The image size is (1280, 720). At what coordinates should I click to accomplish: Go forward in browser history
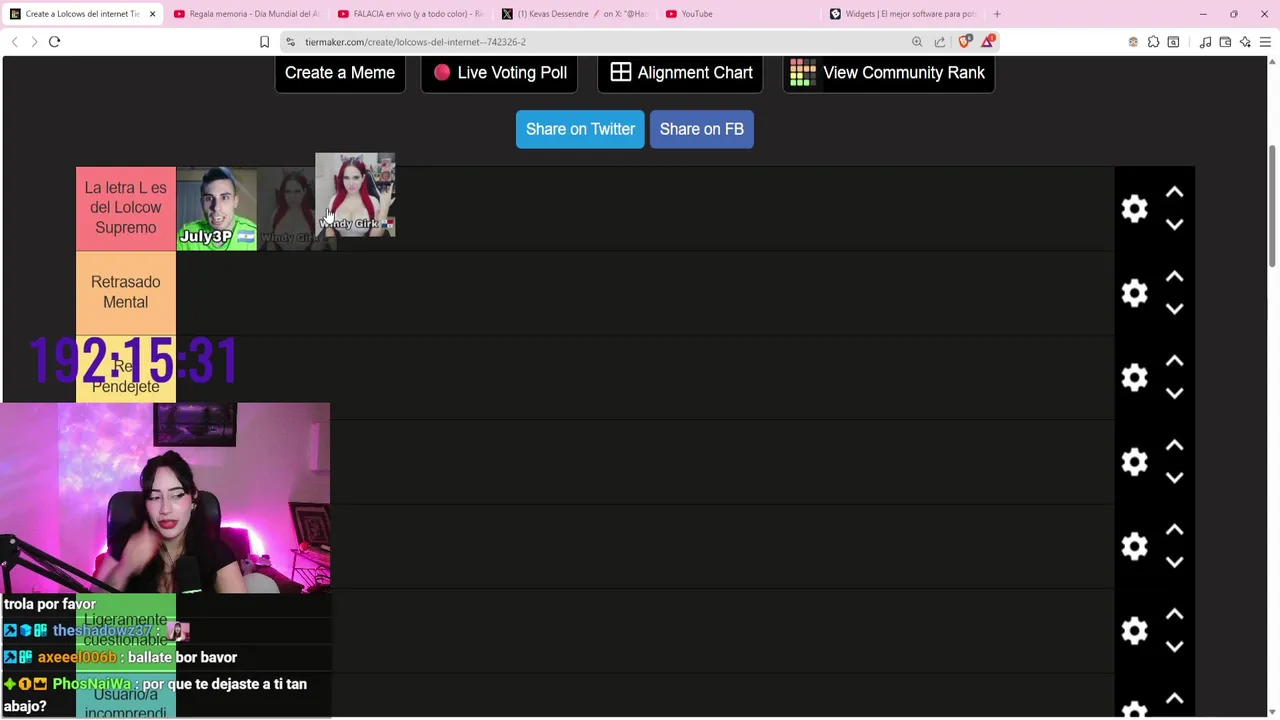tap(34, 42)
